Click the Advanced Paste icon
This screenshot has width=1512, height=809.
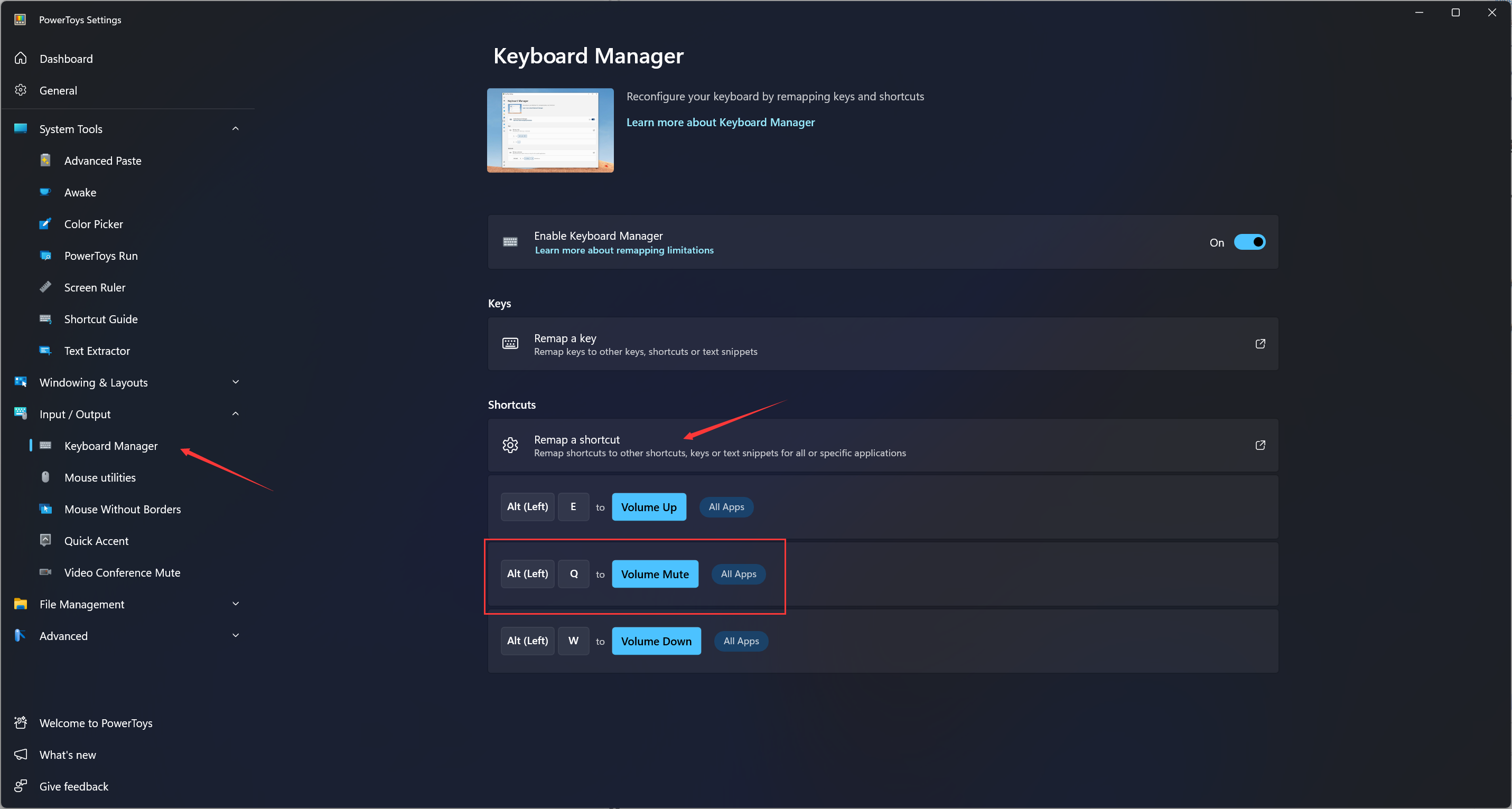45,160
